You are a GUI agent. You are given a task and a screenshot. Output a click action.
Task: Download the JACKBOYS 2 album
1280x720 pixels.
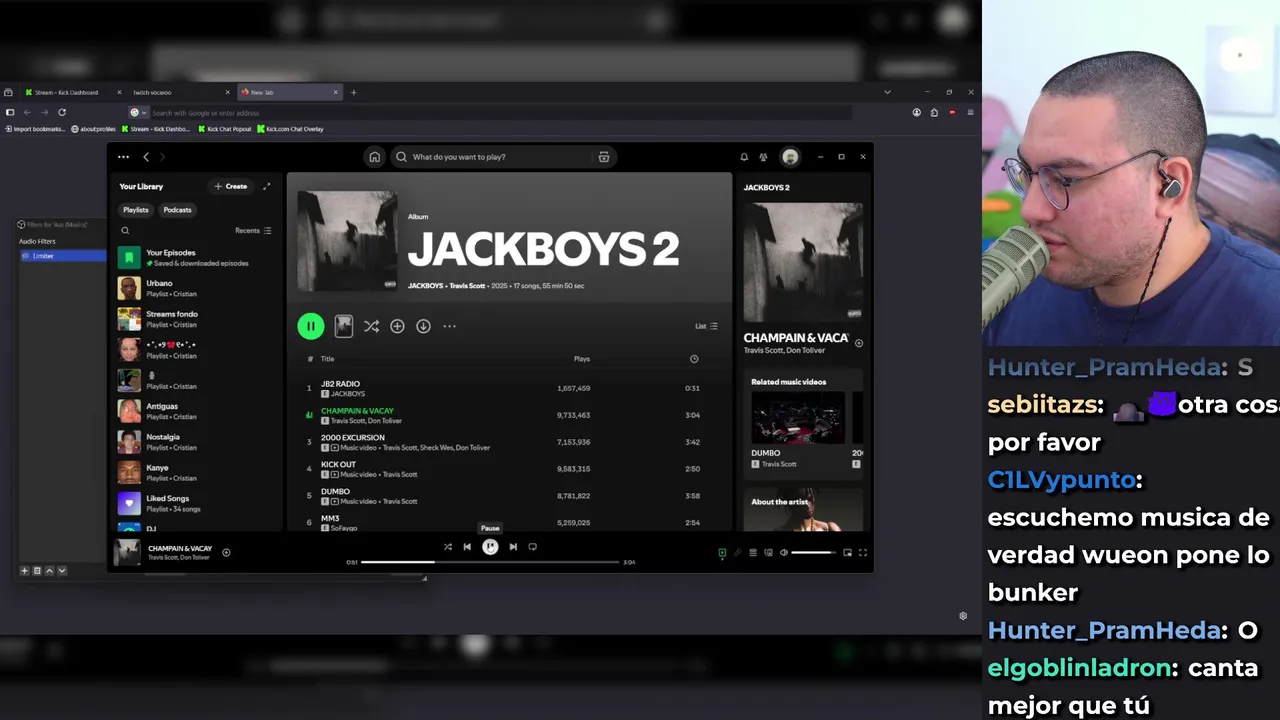423,326
